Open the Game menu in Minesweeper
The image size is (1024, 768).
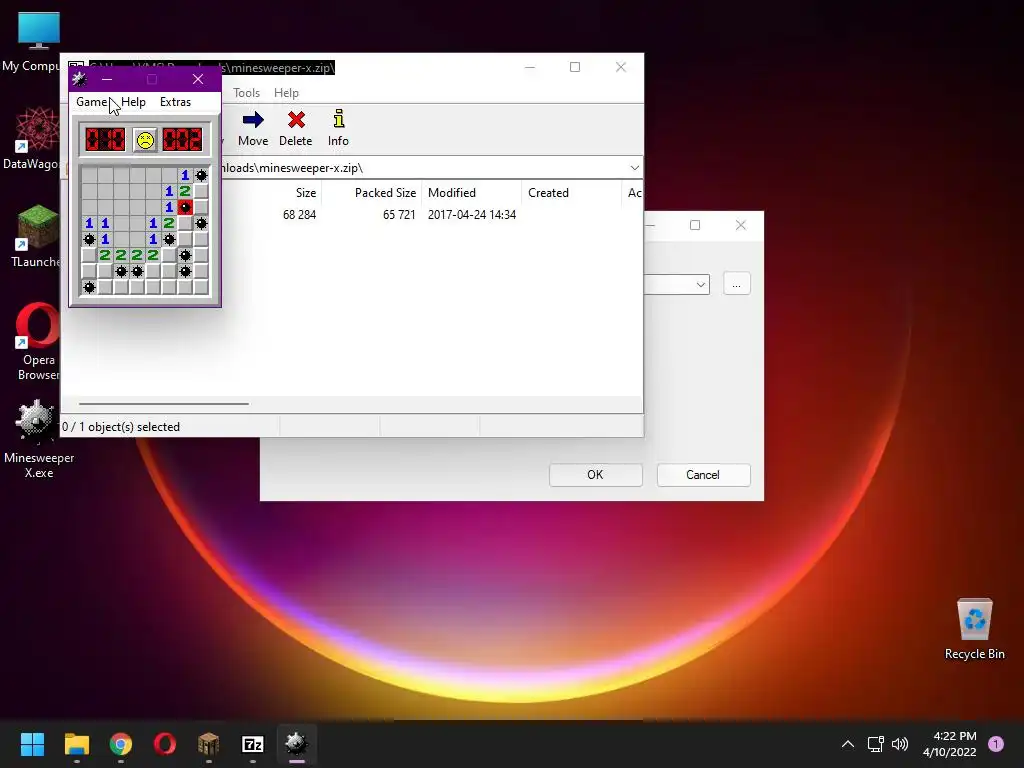pos(91,102)
